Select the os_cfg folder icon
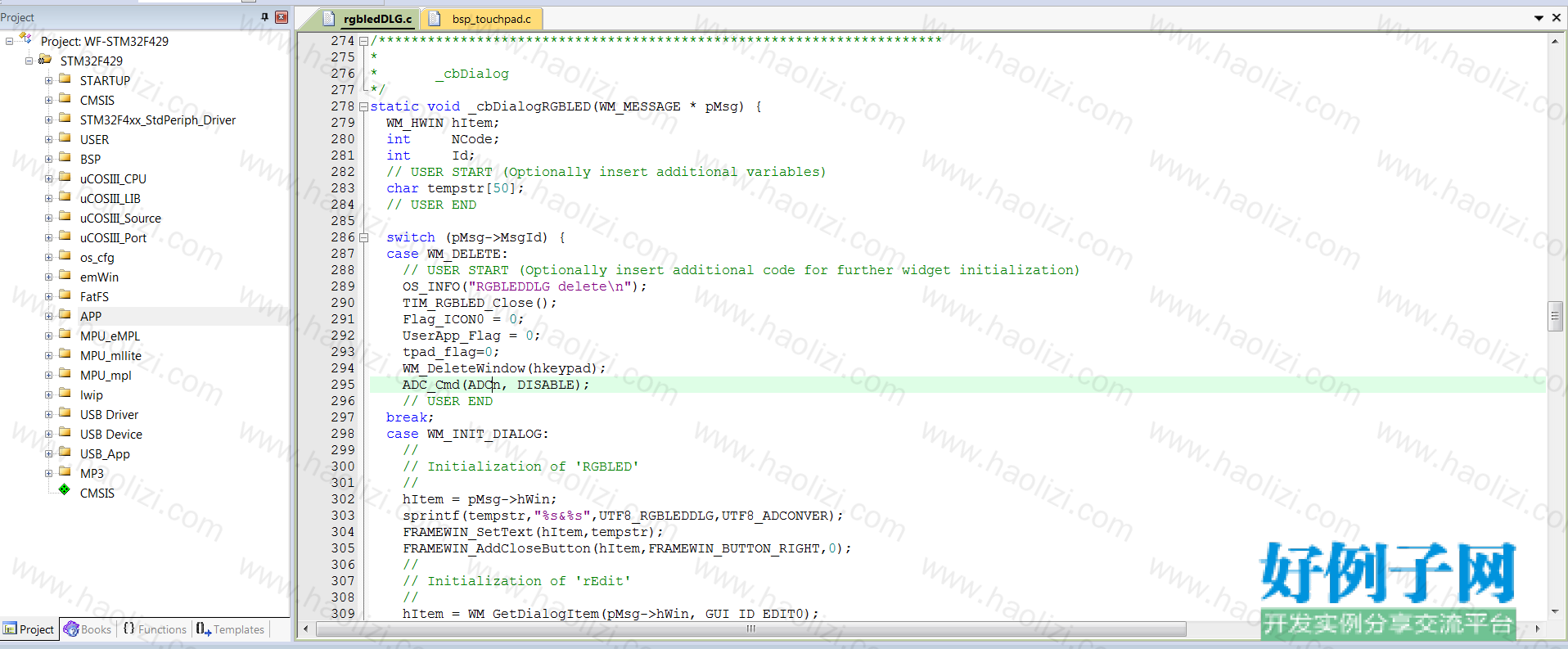This screenshot has width=1568, height=649. coord(65,256)
